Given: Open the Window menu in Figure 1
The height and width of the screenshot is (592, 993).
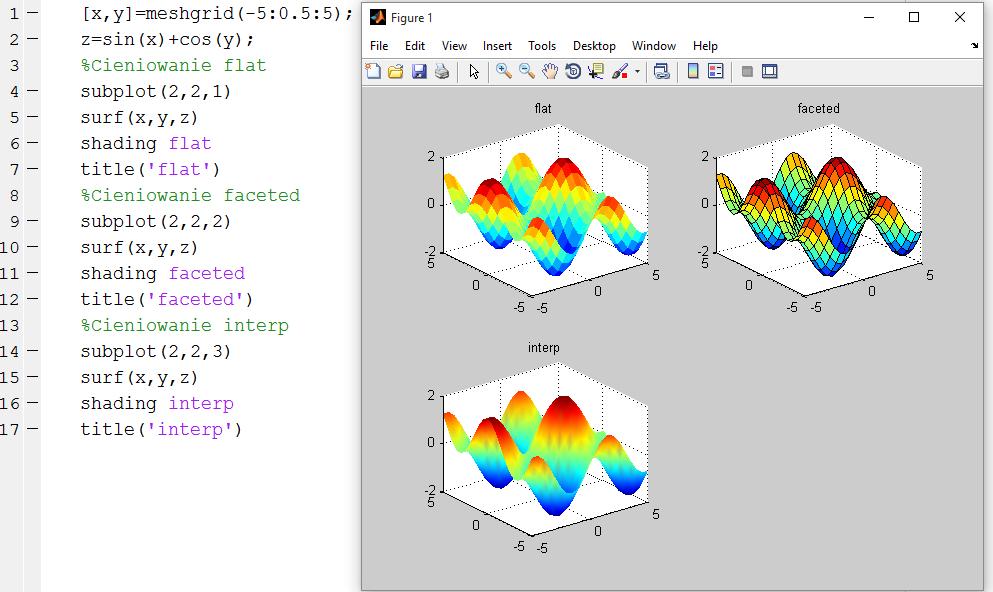Looking at the screenshot, I should [x=654, y=46].
